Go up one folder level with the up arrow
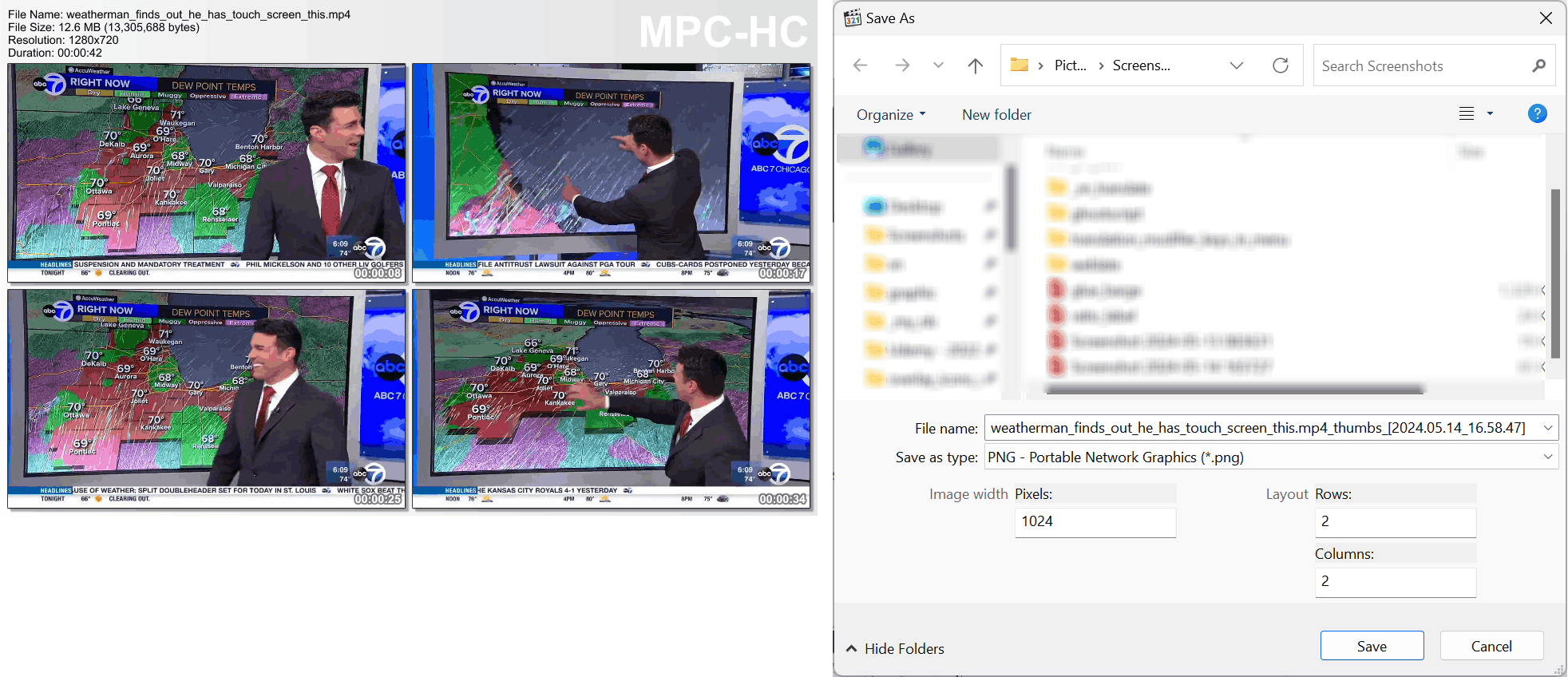This screenshot has width=1568, height=677. (x=976, y=65)
